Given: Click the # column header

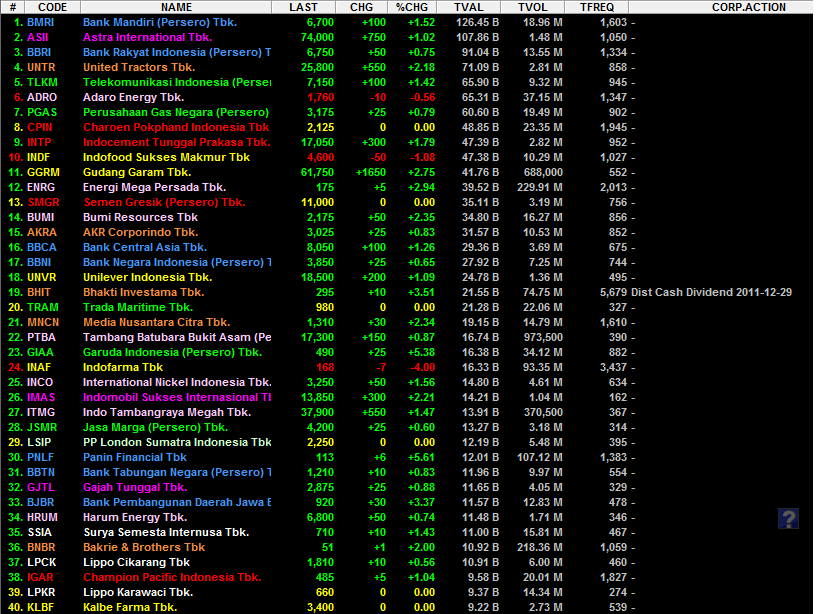Looking at the screenshot, I should (13, 7).
